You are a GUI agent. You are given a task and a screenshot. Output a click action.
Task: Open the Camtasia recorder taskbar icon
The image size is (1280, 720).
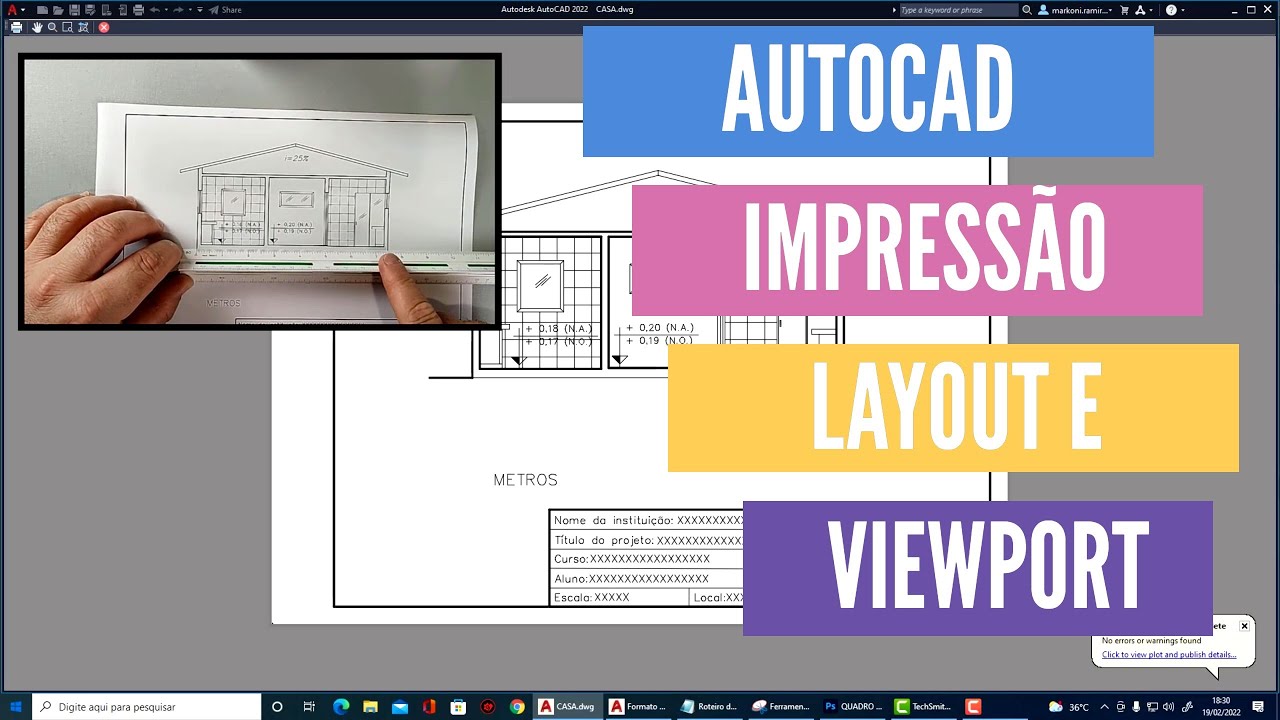[973, 707]
